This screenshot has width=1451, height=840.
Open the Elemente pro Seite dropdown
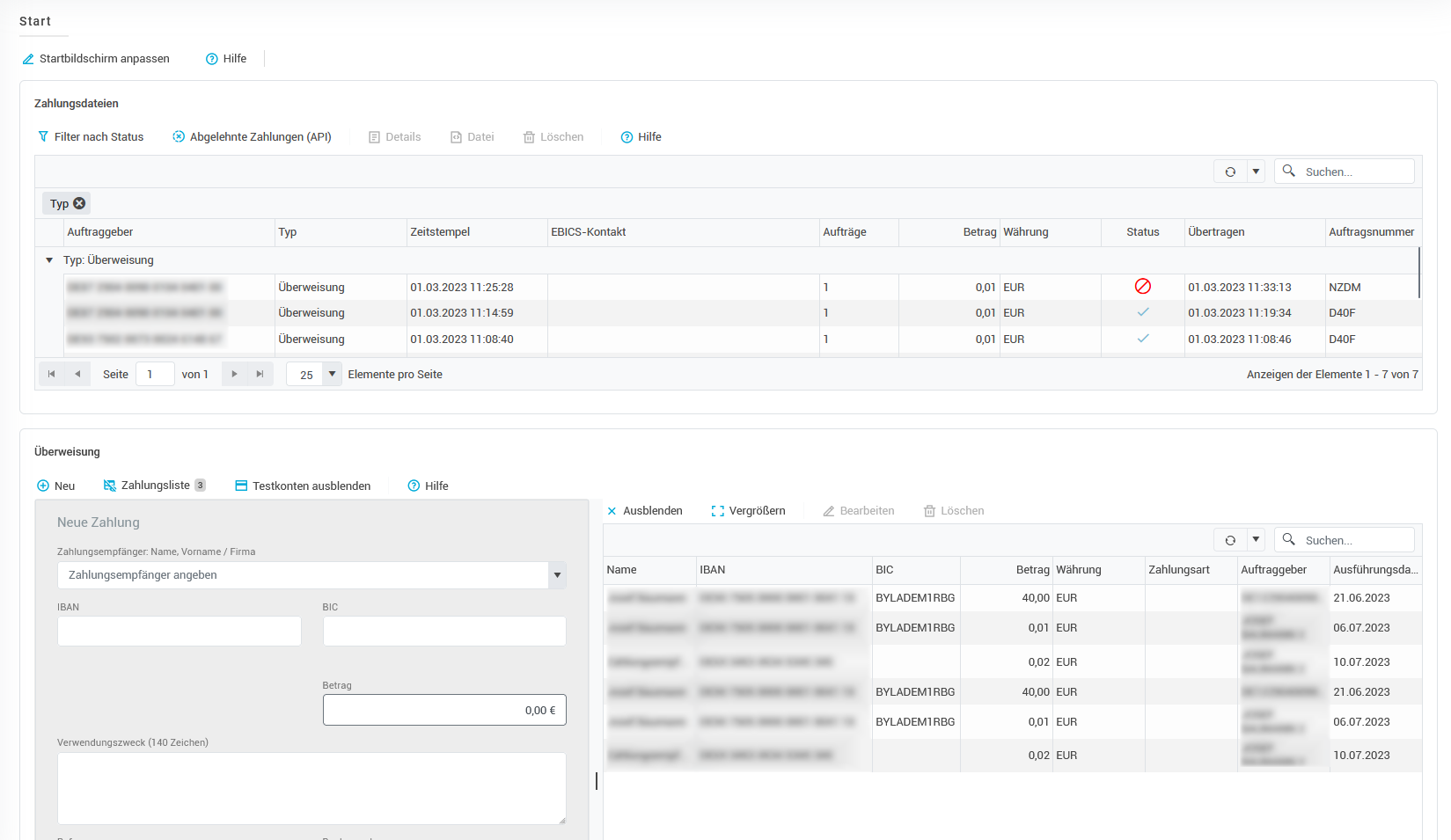pos(332,374)
